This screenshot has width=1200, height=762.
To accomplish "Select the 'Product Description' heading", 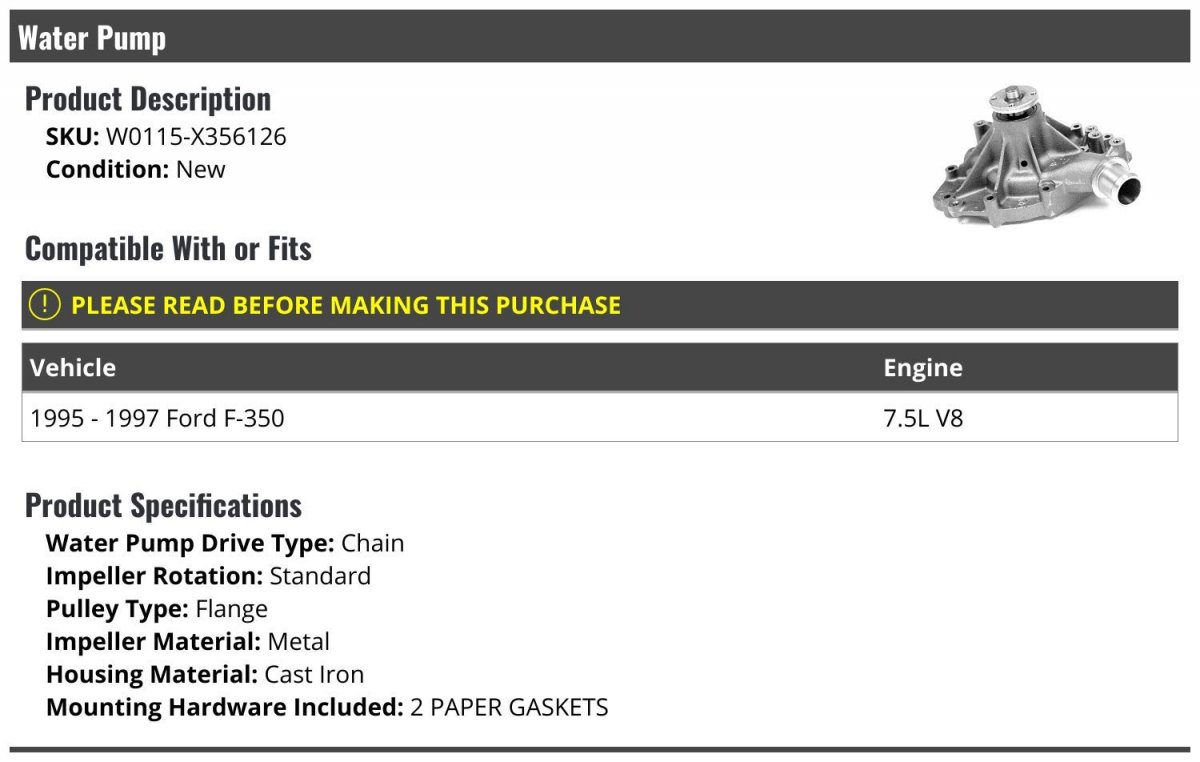I will click(148, 99).
